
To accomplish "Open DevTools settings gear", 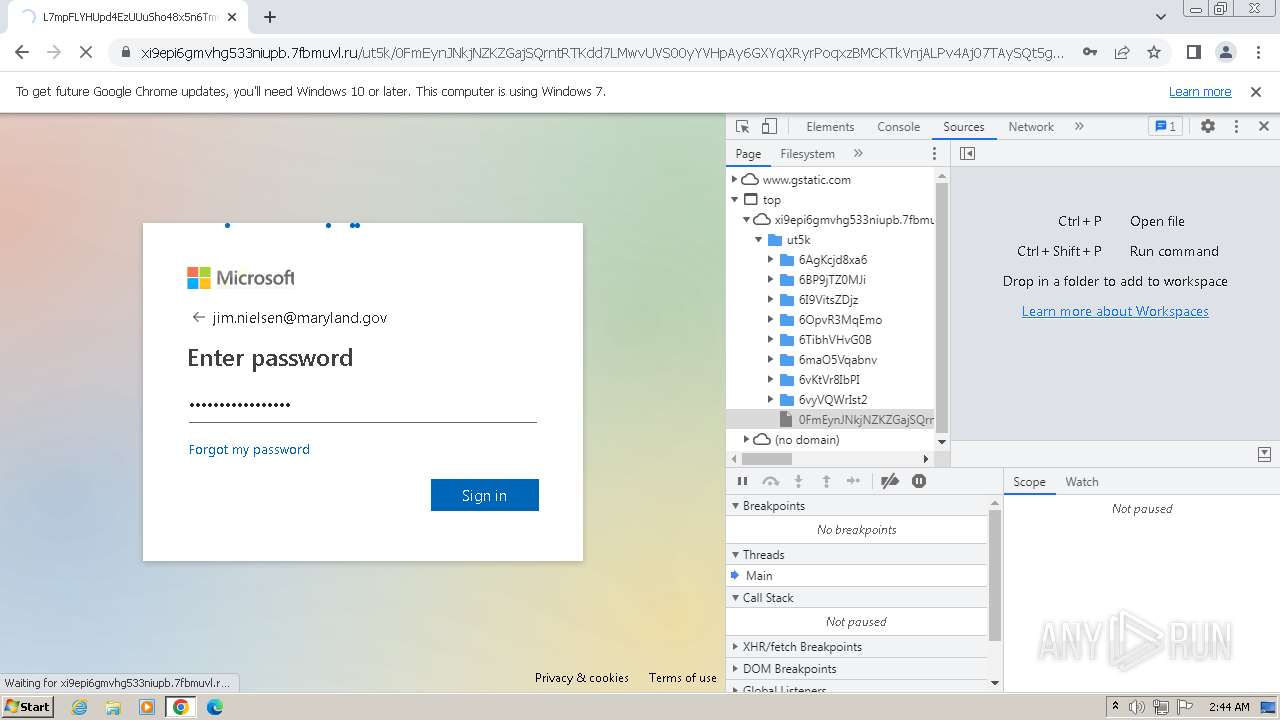I will [x=1208, y=127].
